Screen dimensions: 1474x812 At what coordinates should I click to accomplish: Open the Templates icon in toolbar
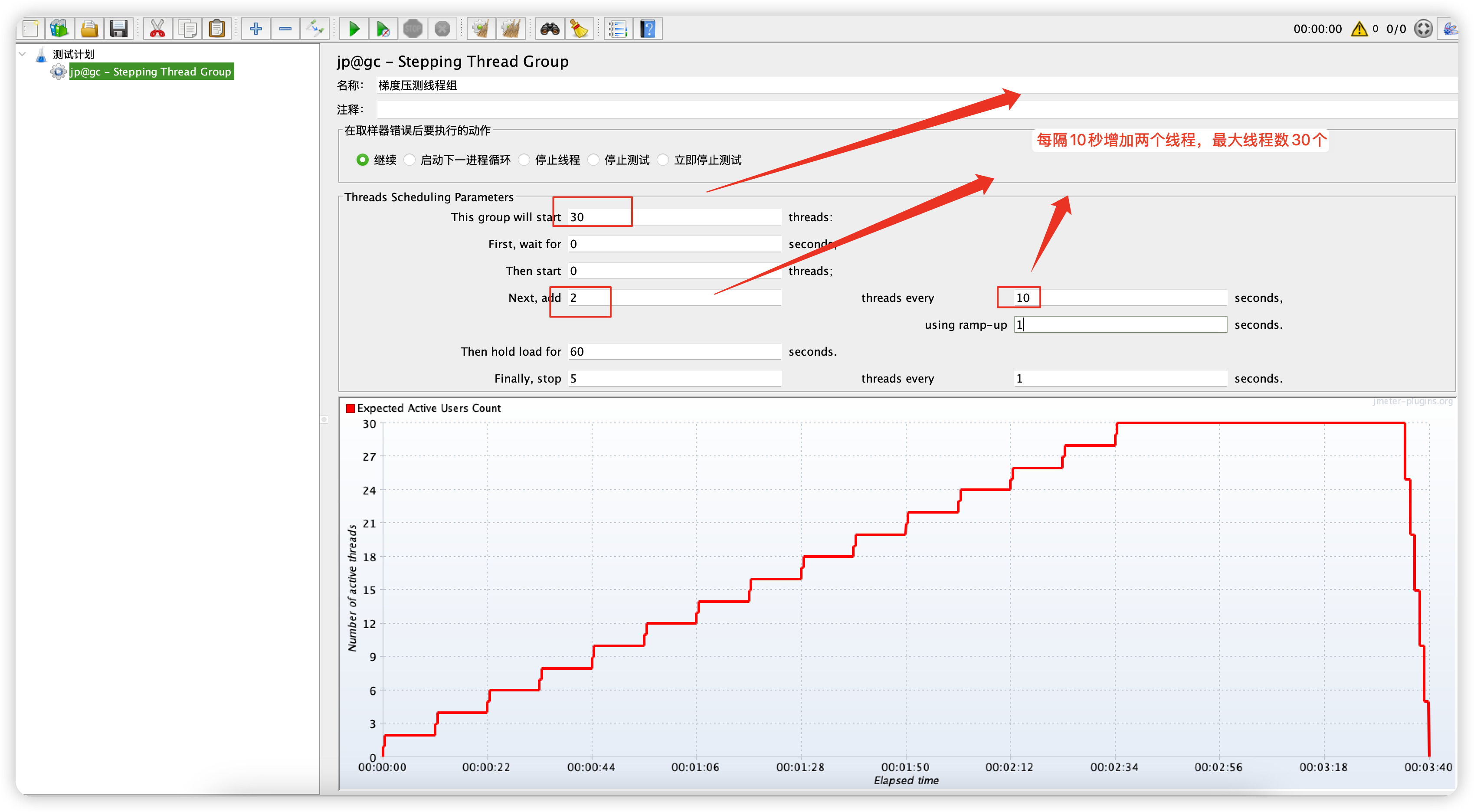coord(59,29)
